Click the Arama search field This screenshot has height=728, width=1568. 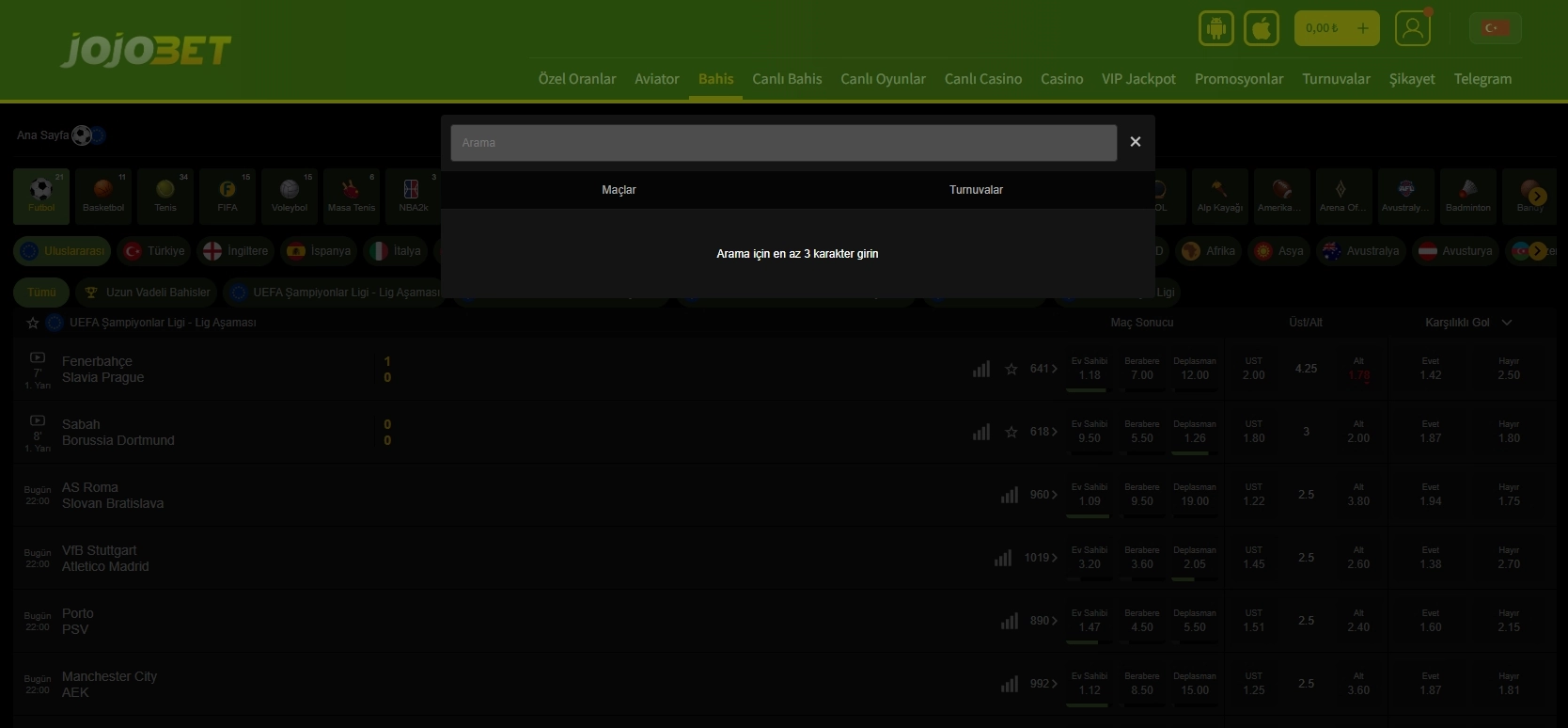point(784,143)
